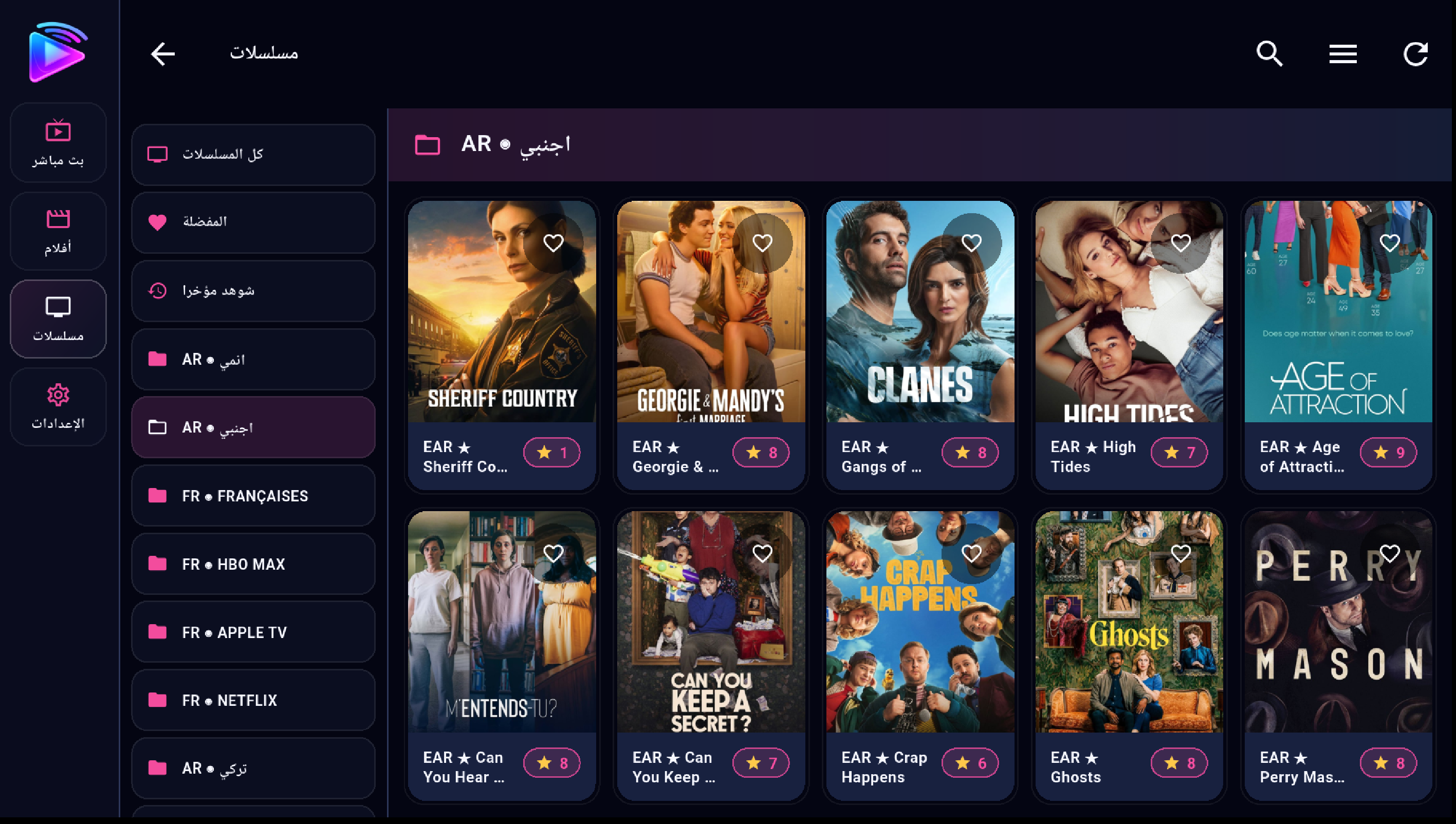Open the hamburger menu icon

click(1343, 54)
